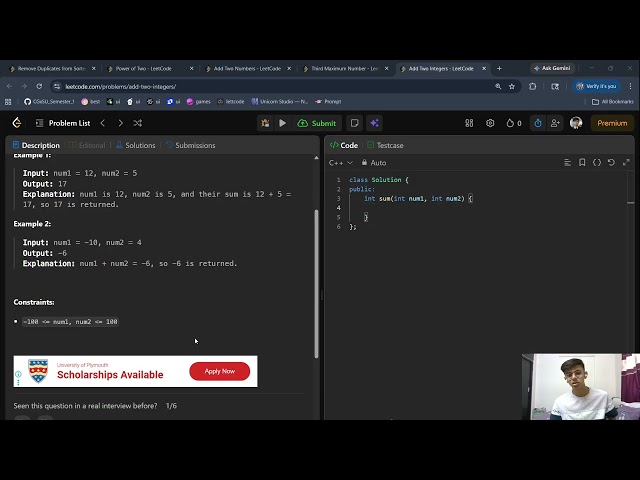This screenshot has height=480, width=640.
Task: Open the Prompt bookmark
Action: click(328, 102)
